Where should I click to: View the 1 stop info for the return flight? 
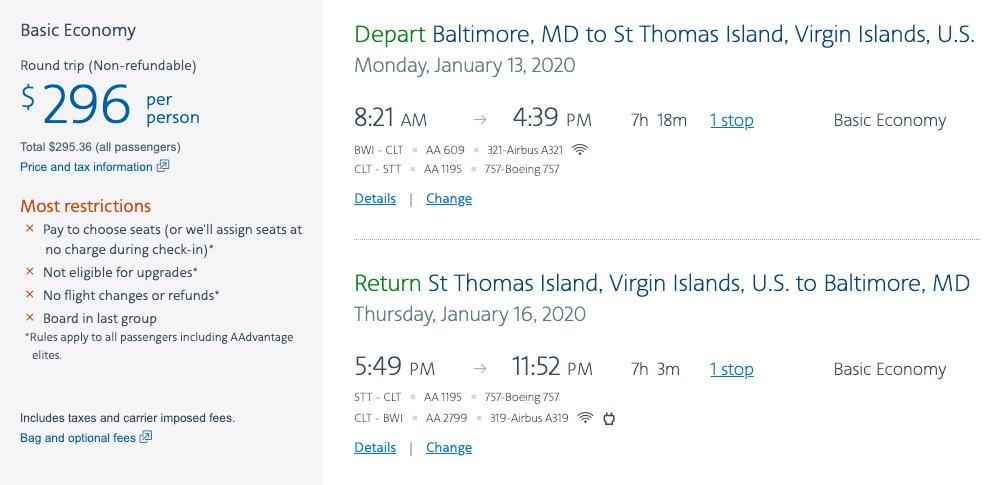point(732,369)
